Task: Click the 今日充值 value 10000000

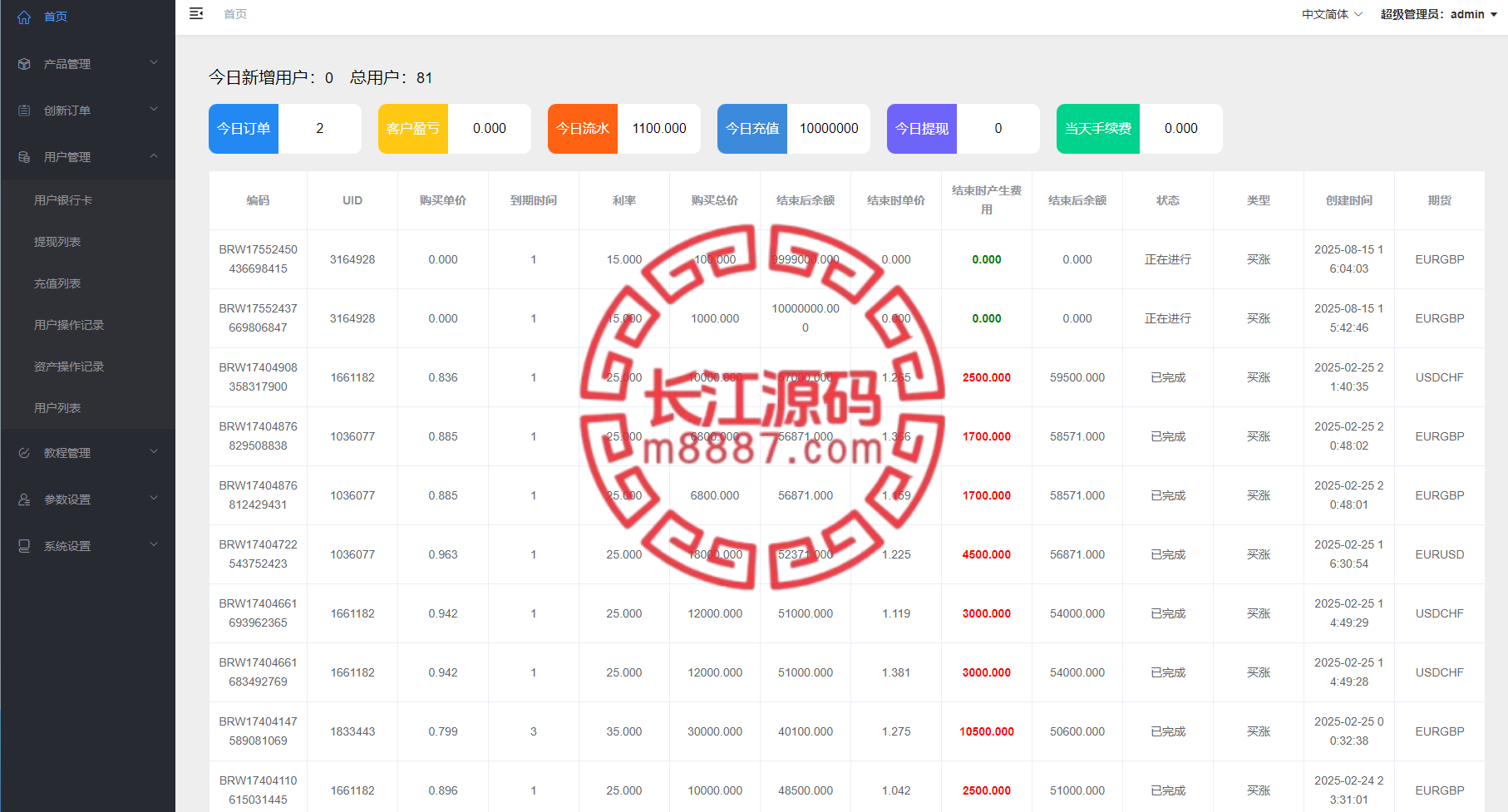Action: pos(829,129)
